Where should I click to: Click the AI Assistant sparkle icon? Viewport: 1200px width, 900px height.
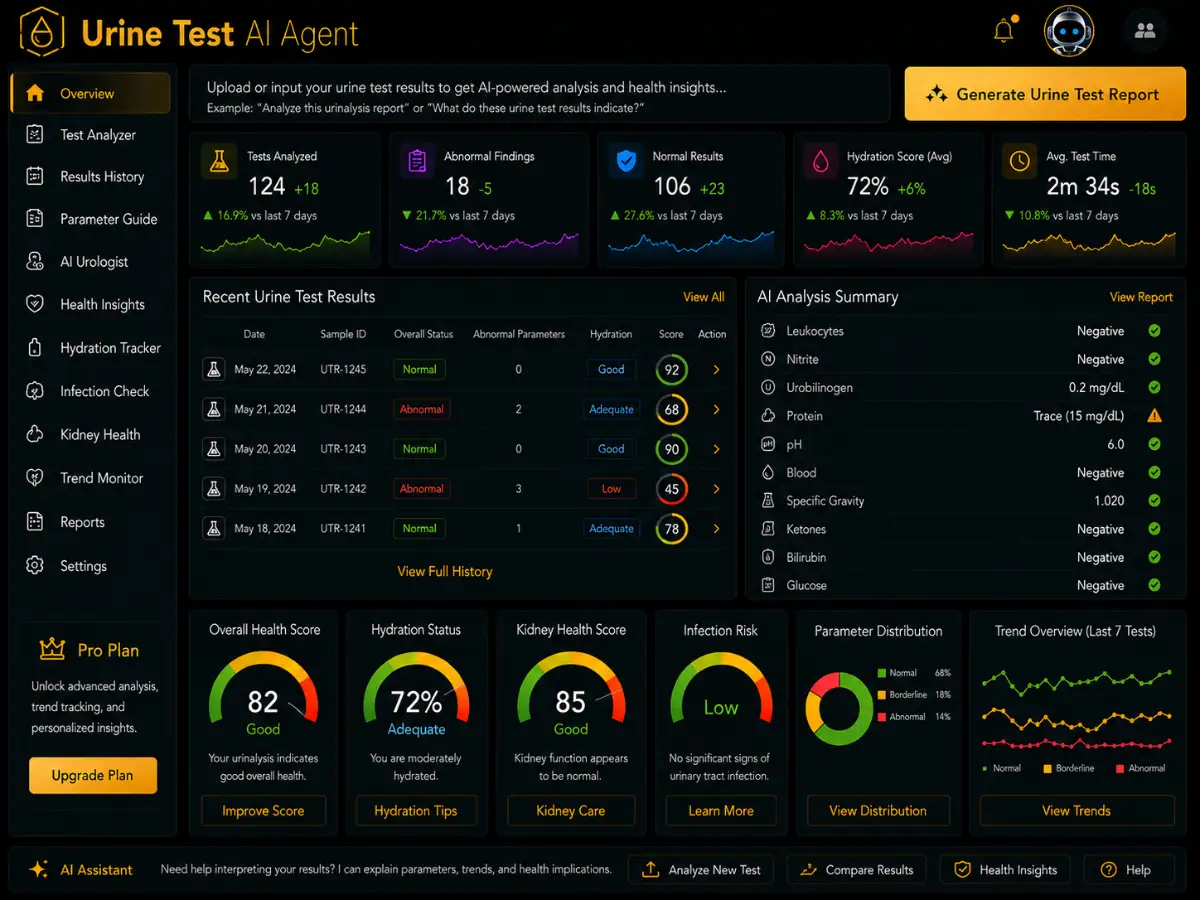[38, 869]
